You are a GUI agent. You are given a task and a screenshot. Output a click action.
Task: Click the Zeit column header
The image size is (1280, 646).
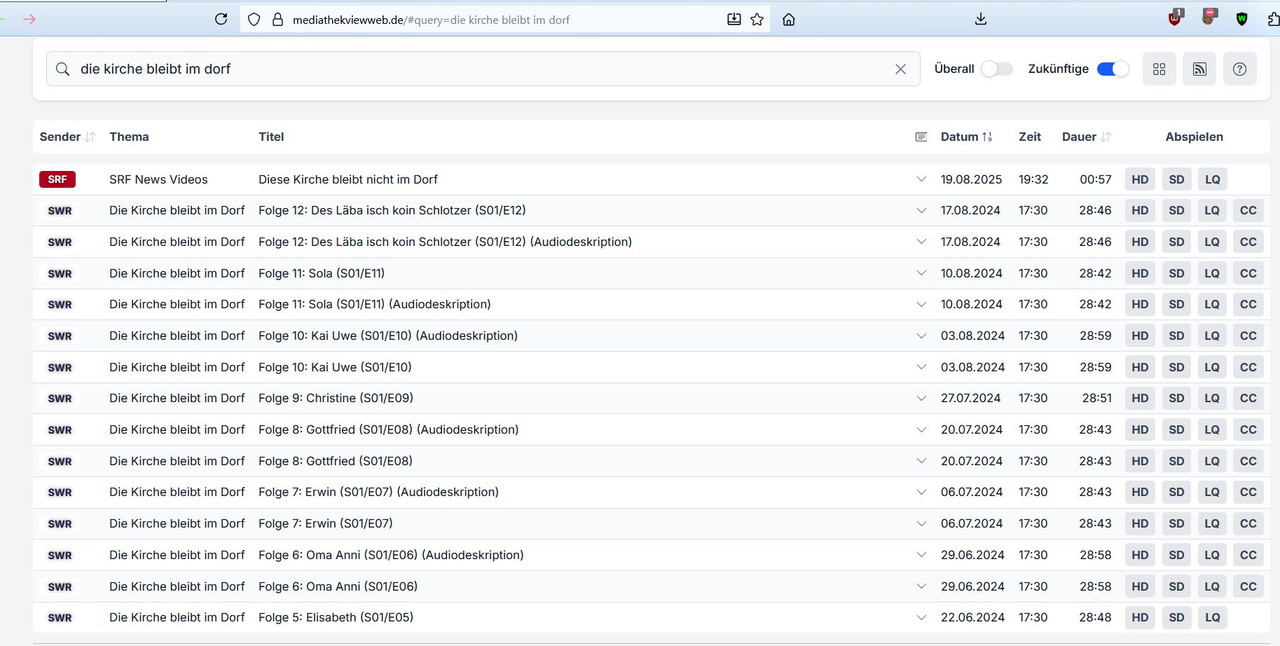(x=1030, y=137)
